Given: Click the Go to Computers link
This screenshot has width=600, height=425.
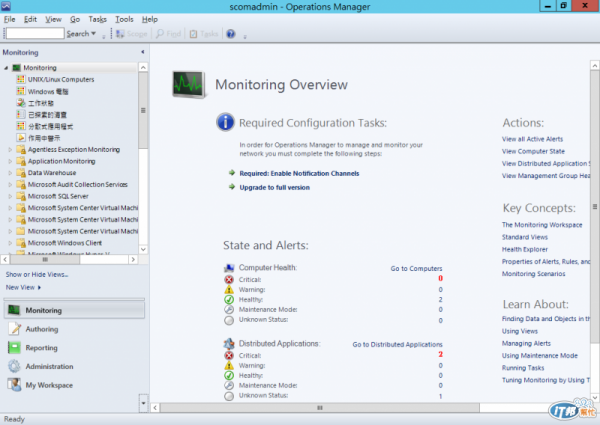Looking at the screenshot, I should 416,269.
